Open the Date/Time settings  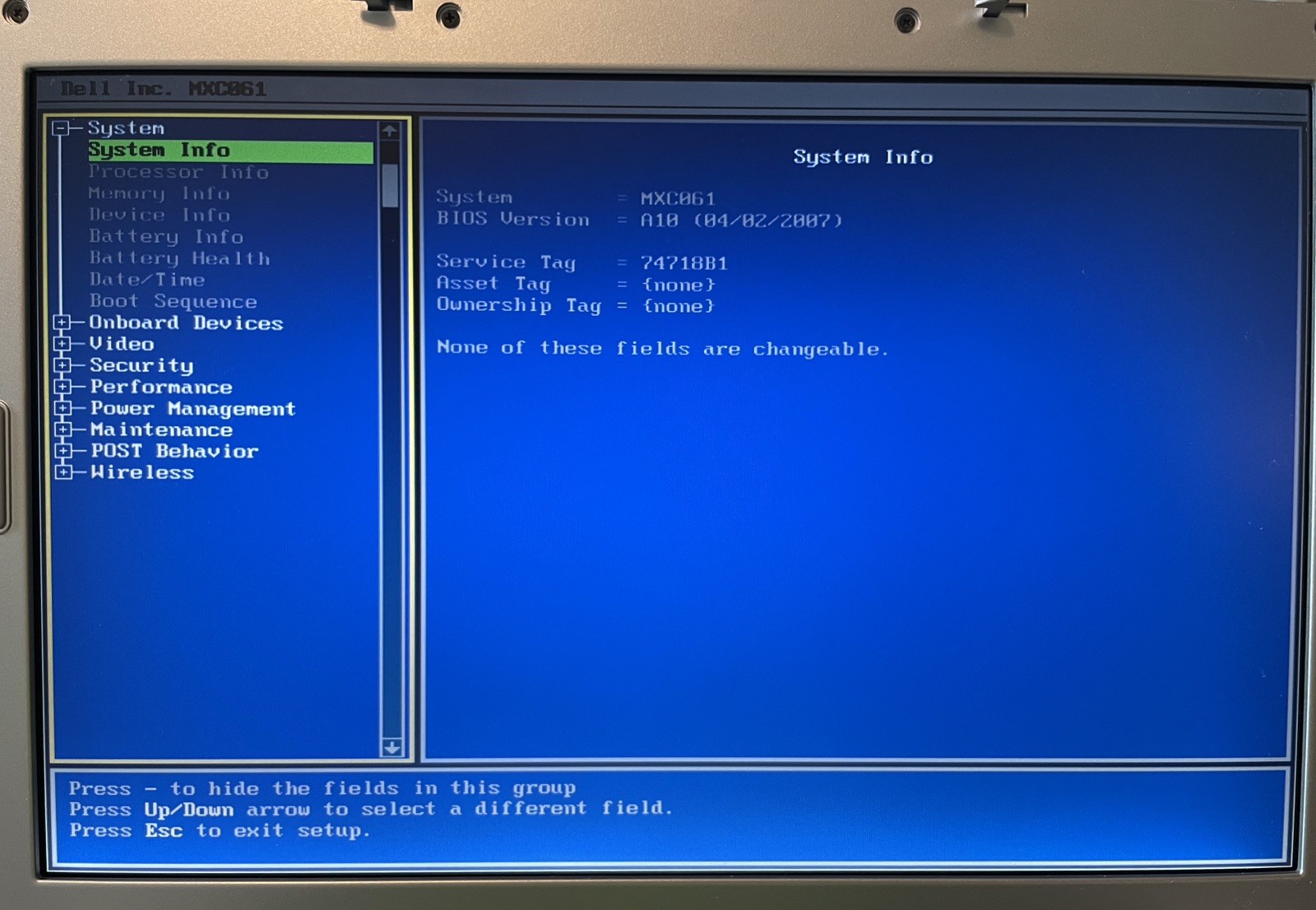[147, 280]
